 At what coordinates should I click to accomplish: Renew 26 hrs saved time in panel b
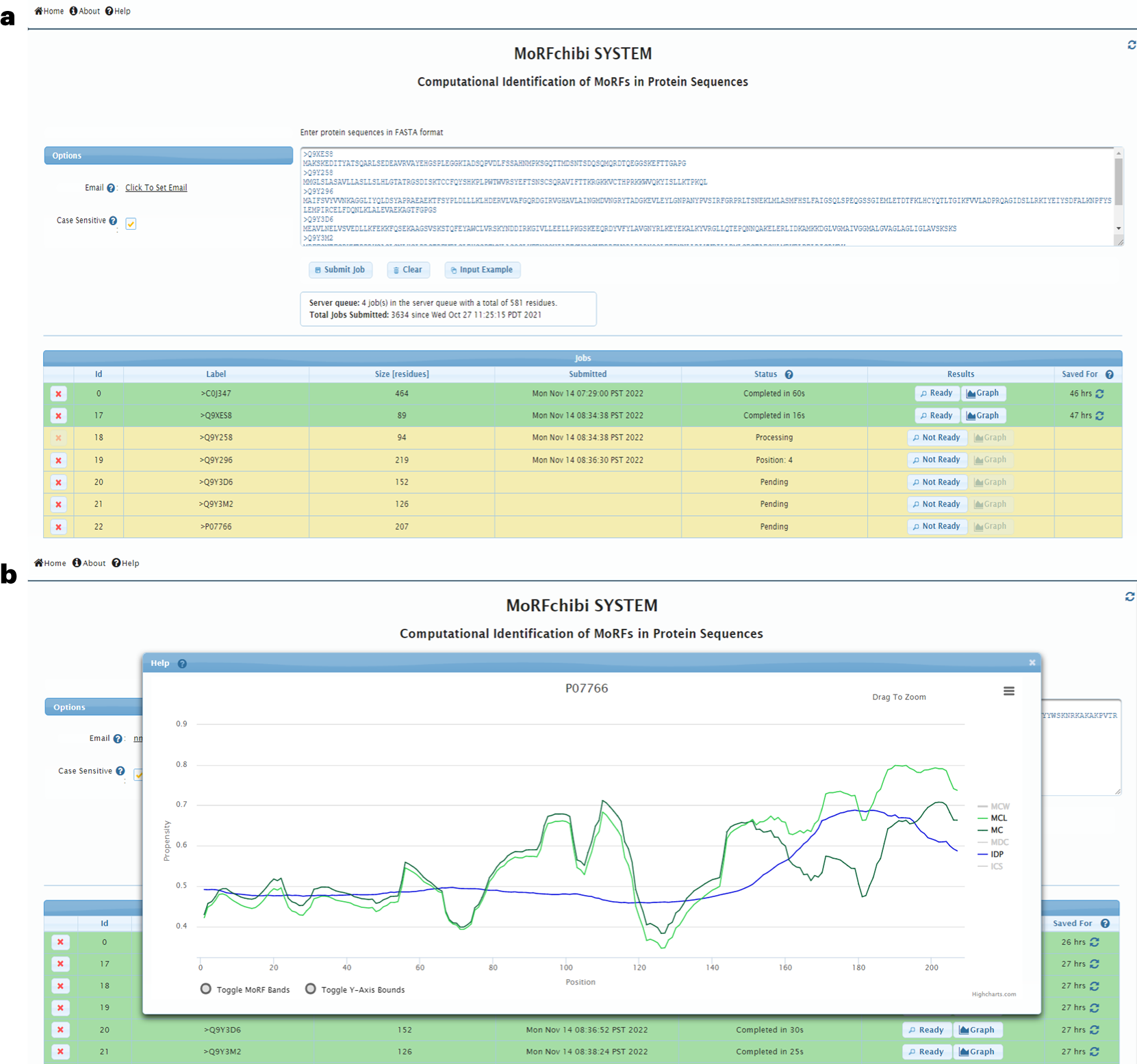tap(1095, 942)
